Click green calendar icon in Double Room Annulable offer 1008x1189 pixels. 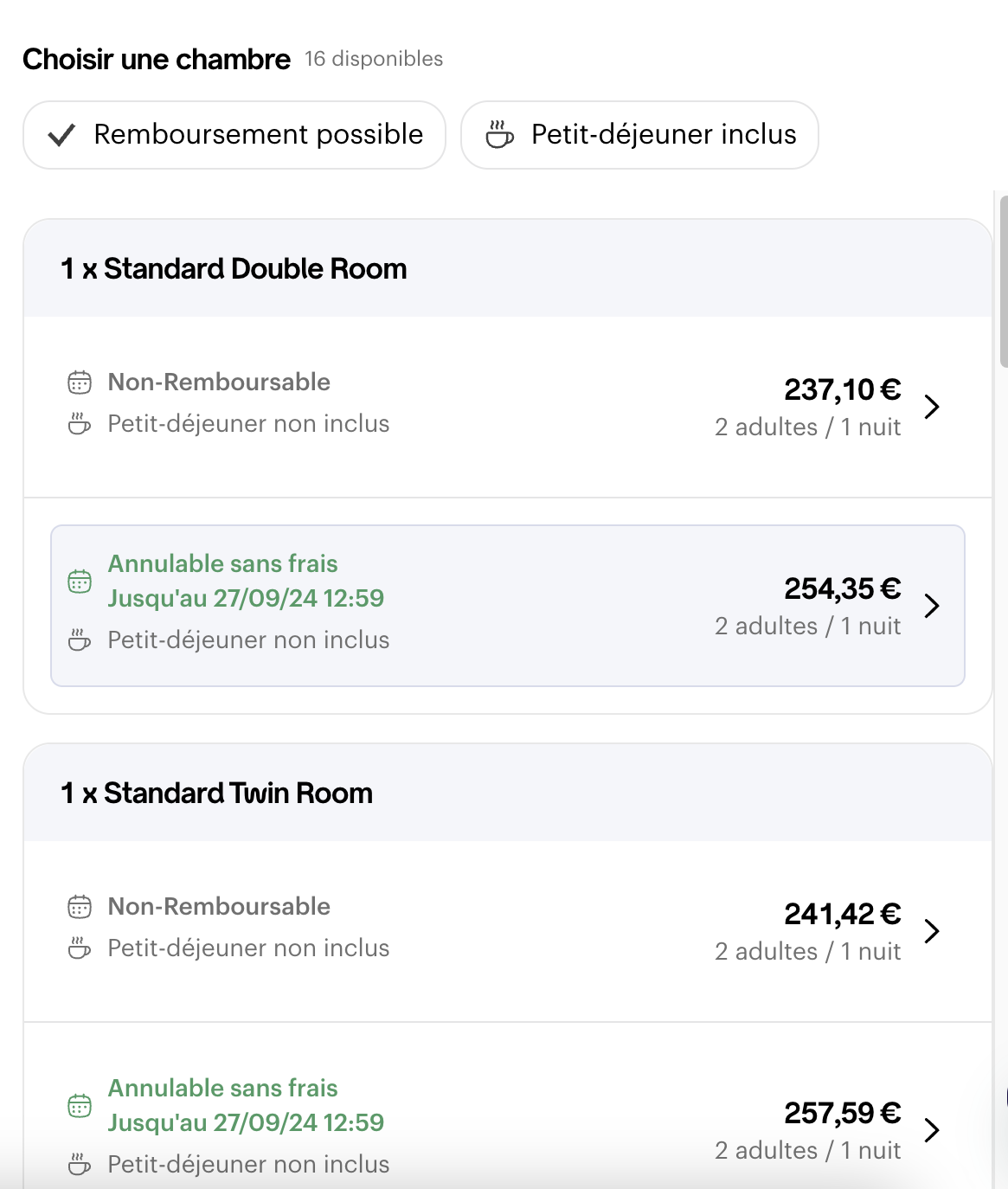pyautogui.click(x=80, y=582)
